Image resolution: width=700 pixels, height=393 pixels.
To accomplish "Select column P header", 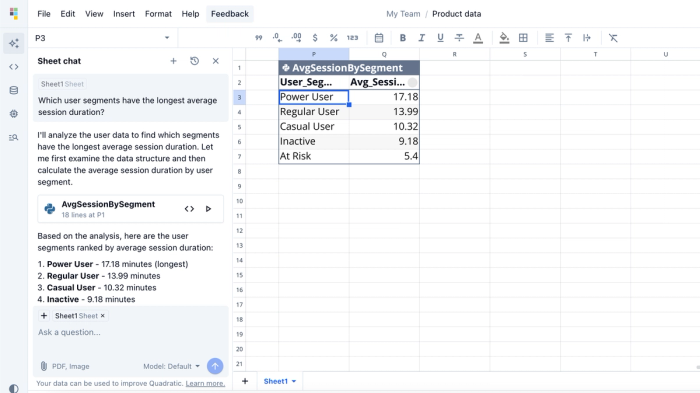I will [314, 54].
